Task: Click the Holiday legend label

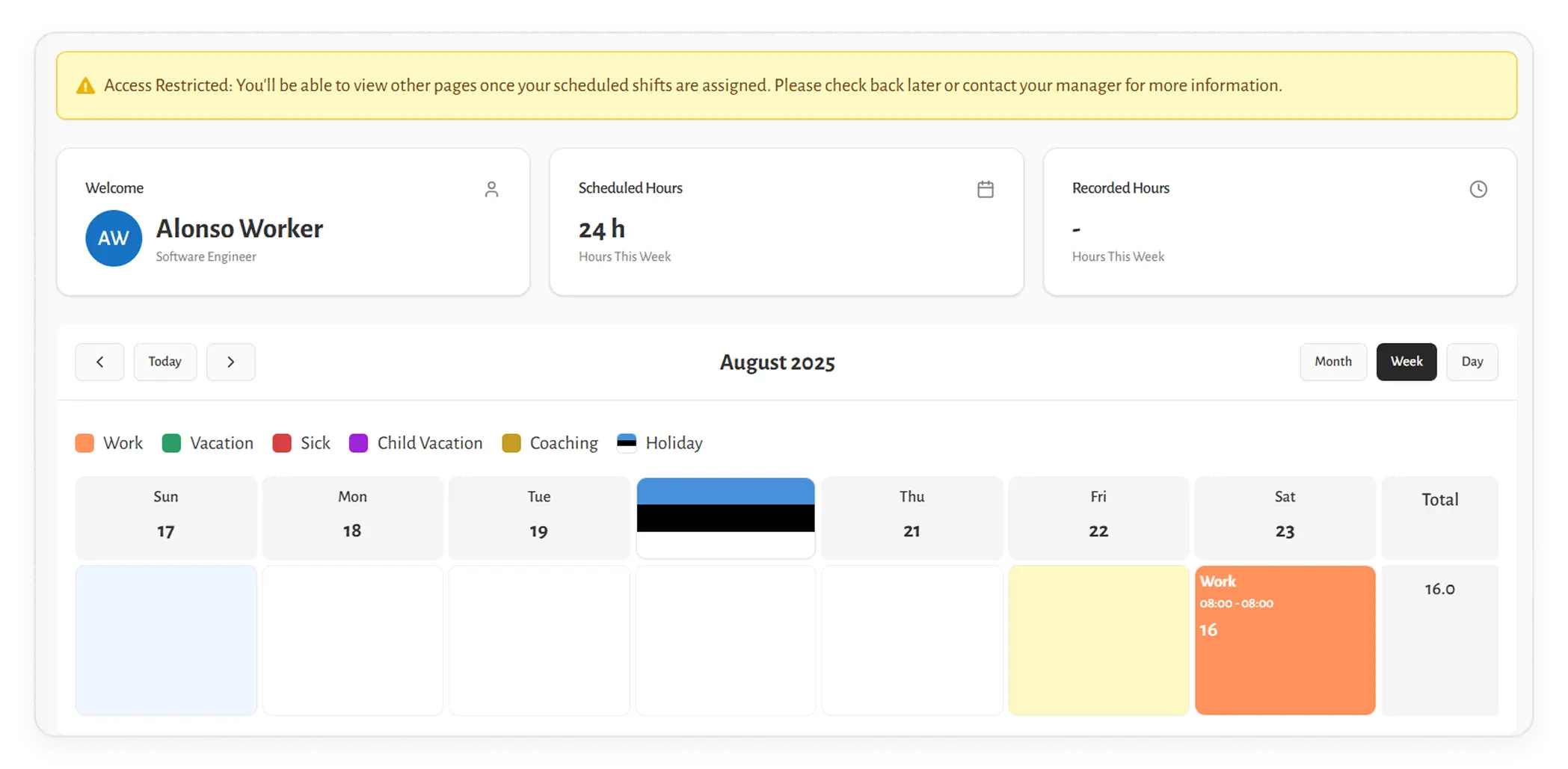Action: pos(674,443)
